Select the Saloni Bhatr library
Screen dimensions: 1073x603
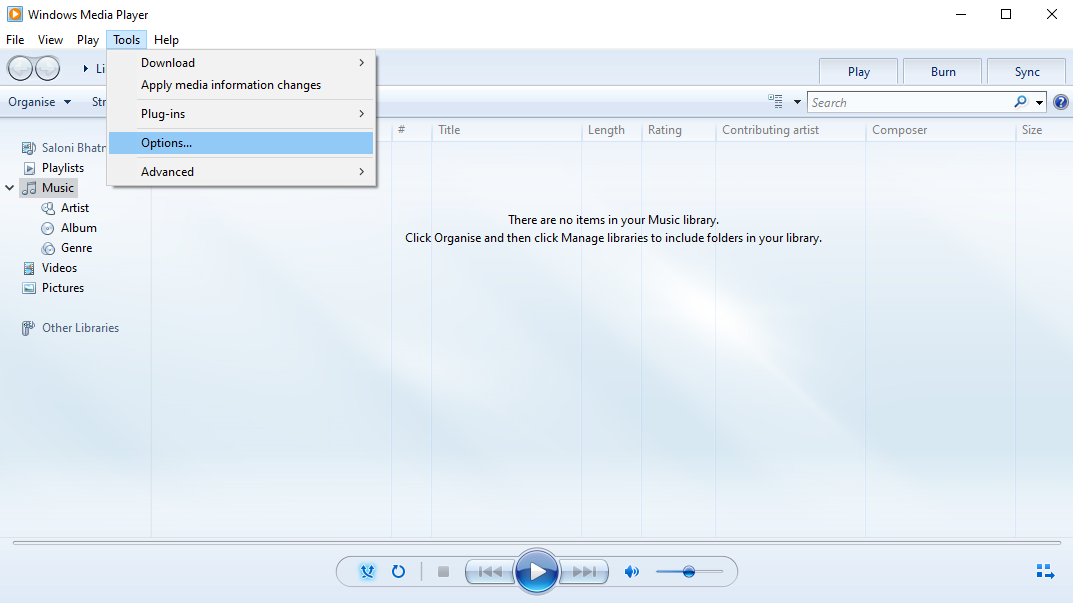click(x=73, y=148)
